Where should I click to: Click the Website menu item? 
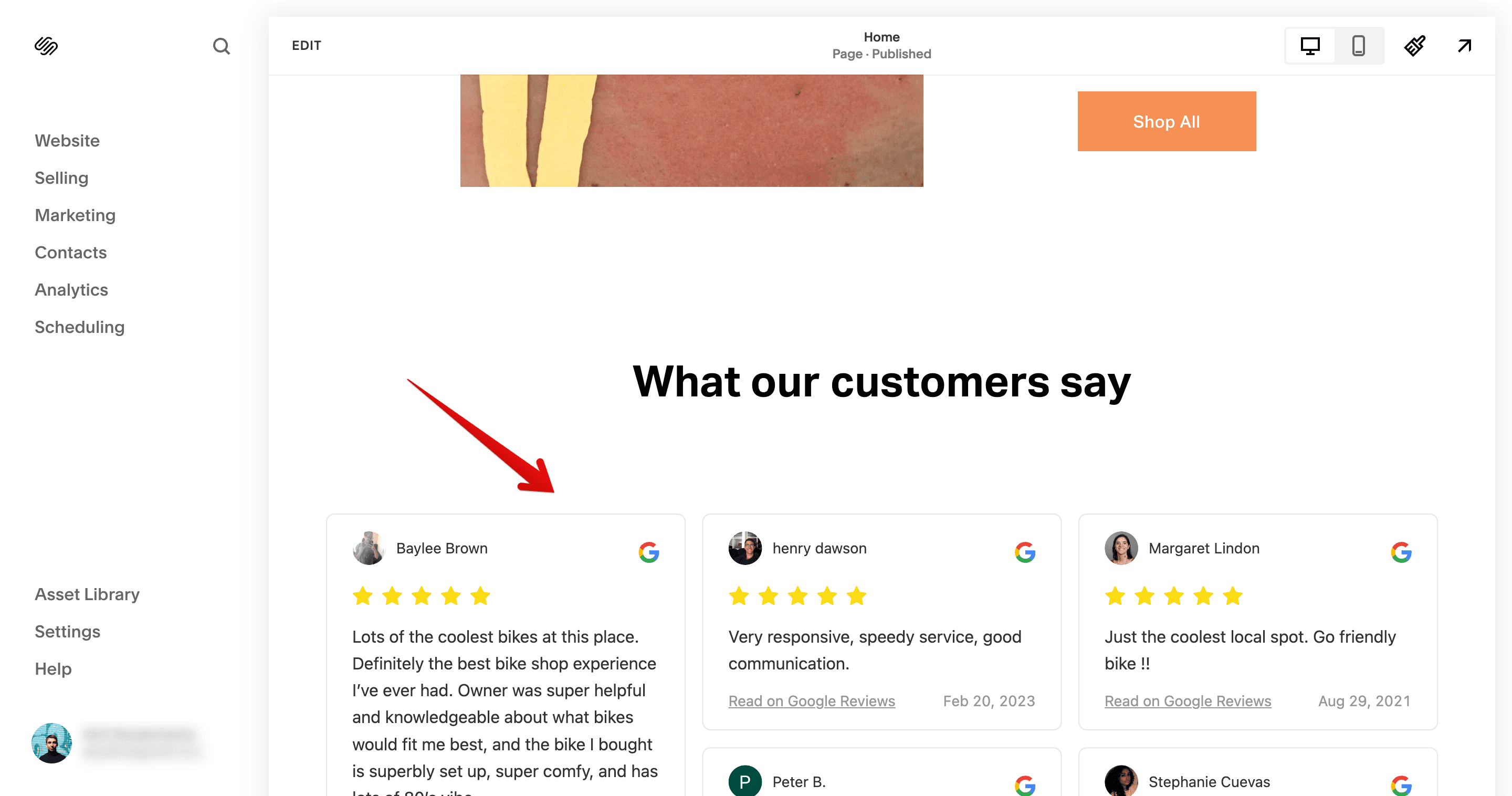(67, 140)
